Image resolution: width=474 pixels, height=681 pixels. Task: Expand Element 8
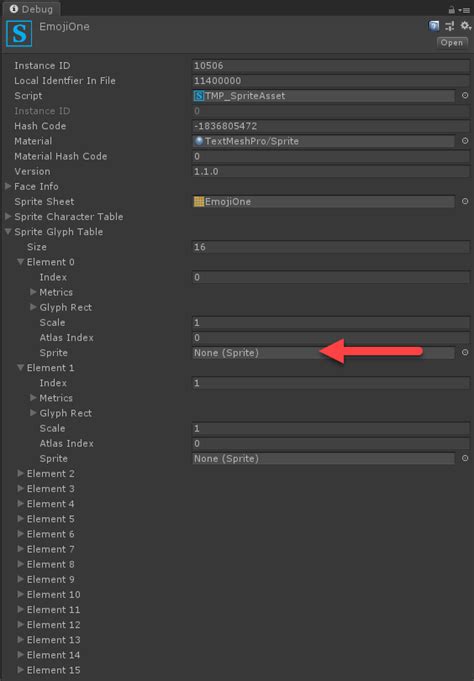click(20, 564)
